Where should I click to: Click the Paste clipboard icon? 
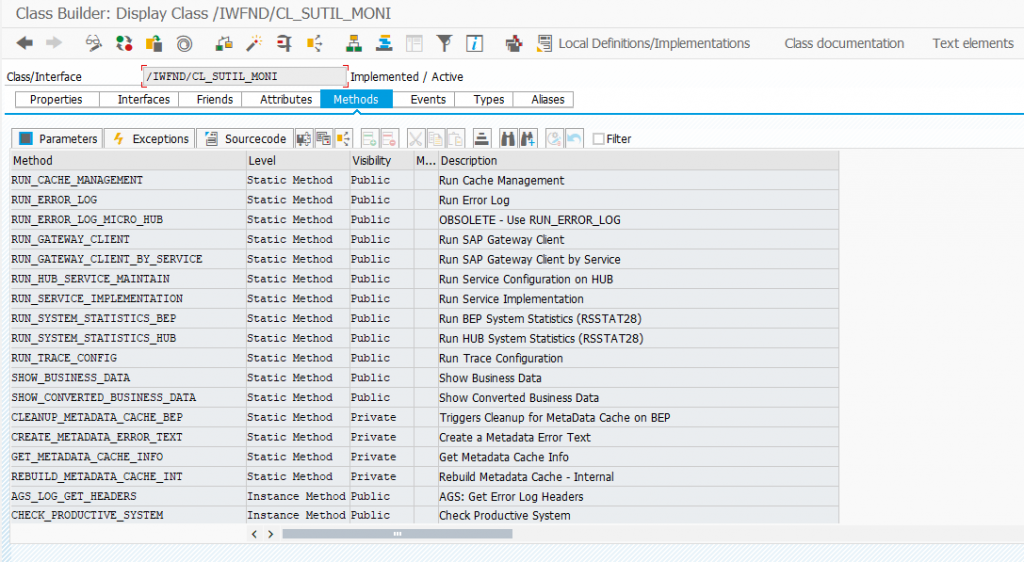click(455, 138)
